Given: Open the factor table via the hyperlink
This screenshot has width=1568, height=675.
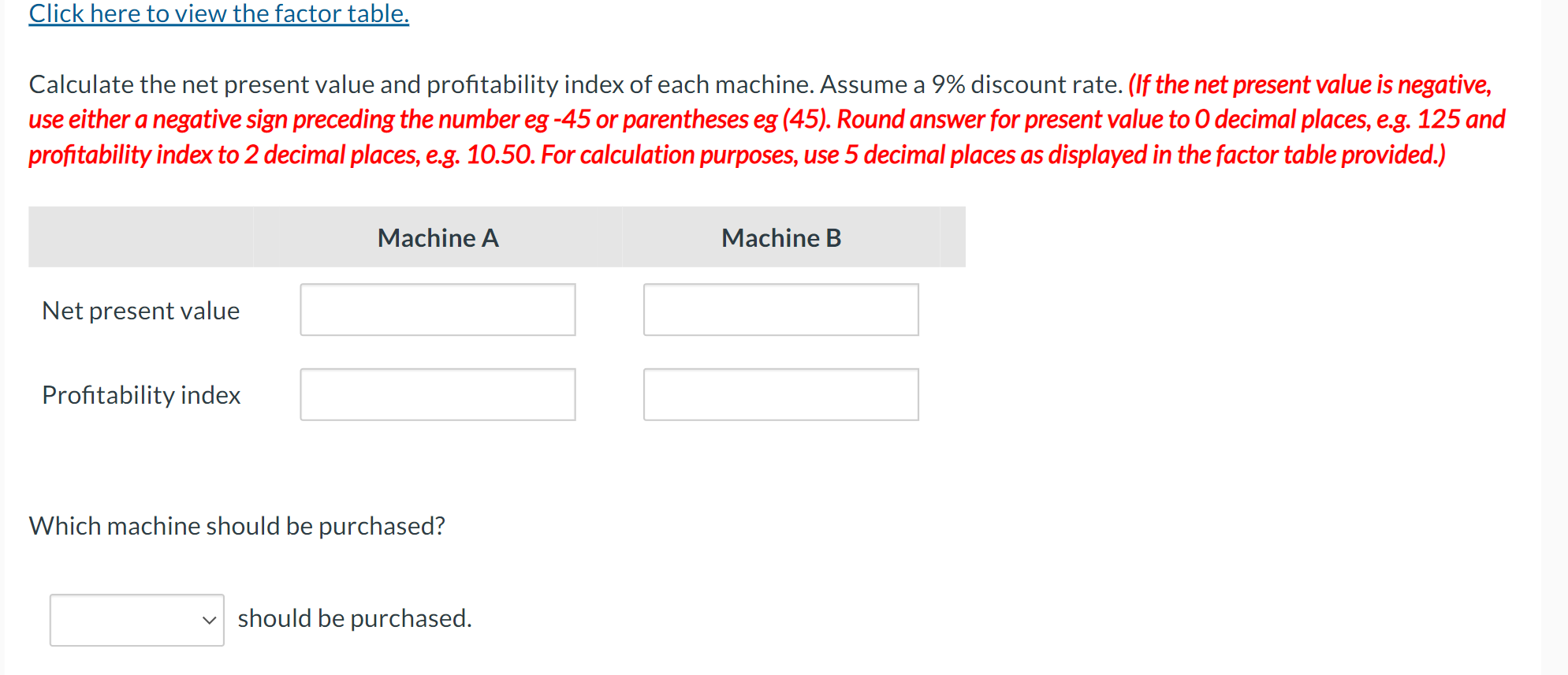Looking at the screenshot, I should (218, 13).
